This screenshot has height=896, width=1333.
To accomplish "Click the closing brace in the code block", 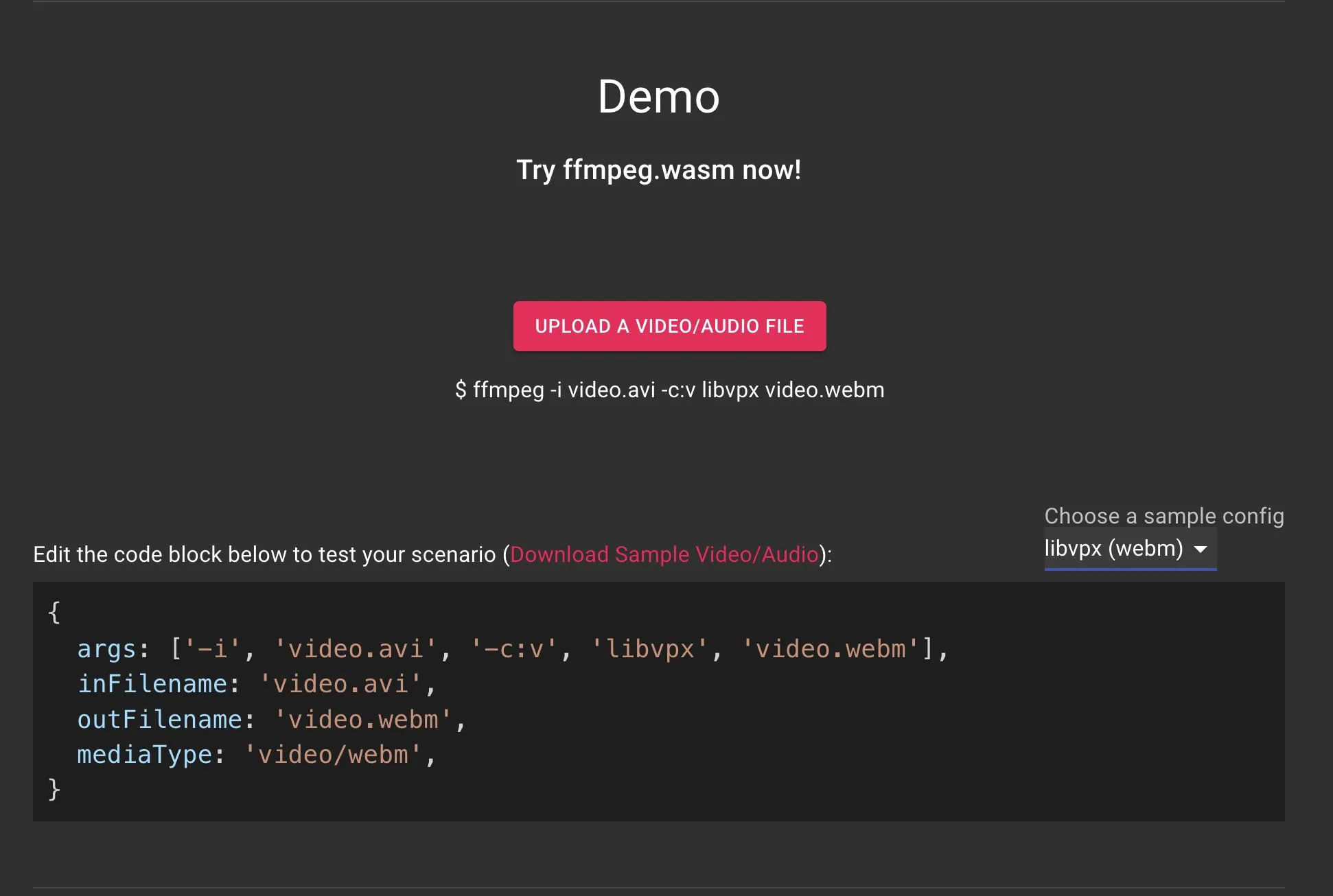I will coord(54,789).
